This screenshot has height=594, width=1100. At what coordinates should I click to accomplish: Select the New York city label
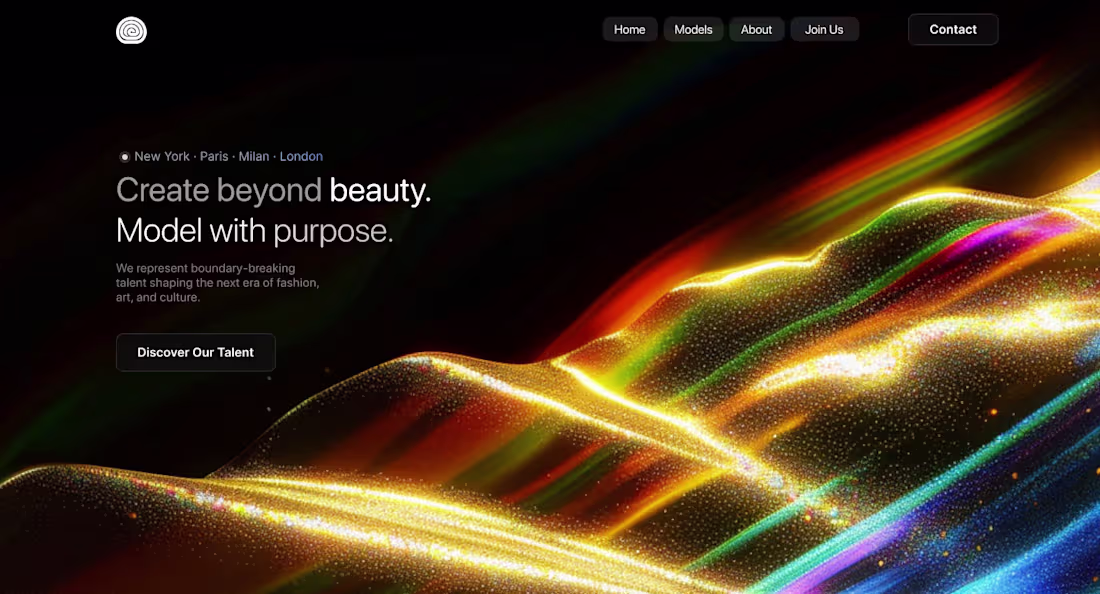tap(161, 156)
